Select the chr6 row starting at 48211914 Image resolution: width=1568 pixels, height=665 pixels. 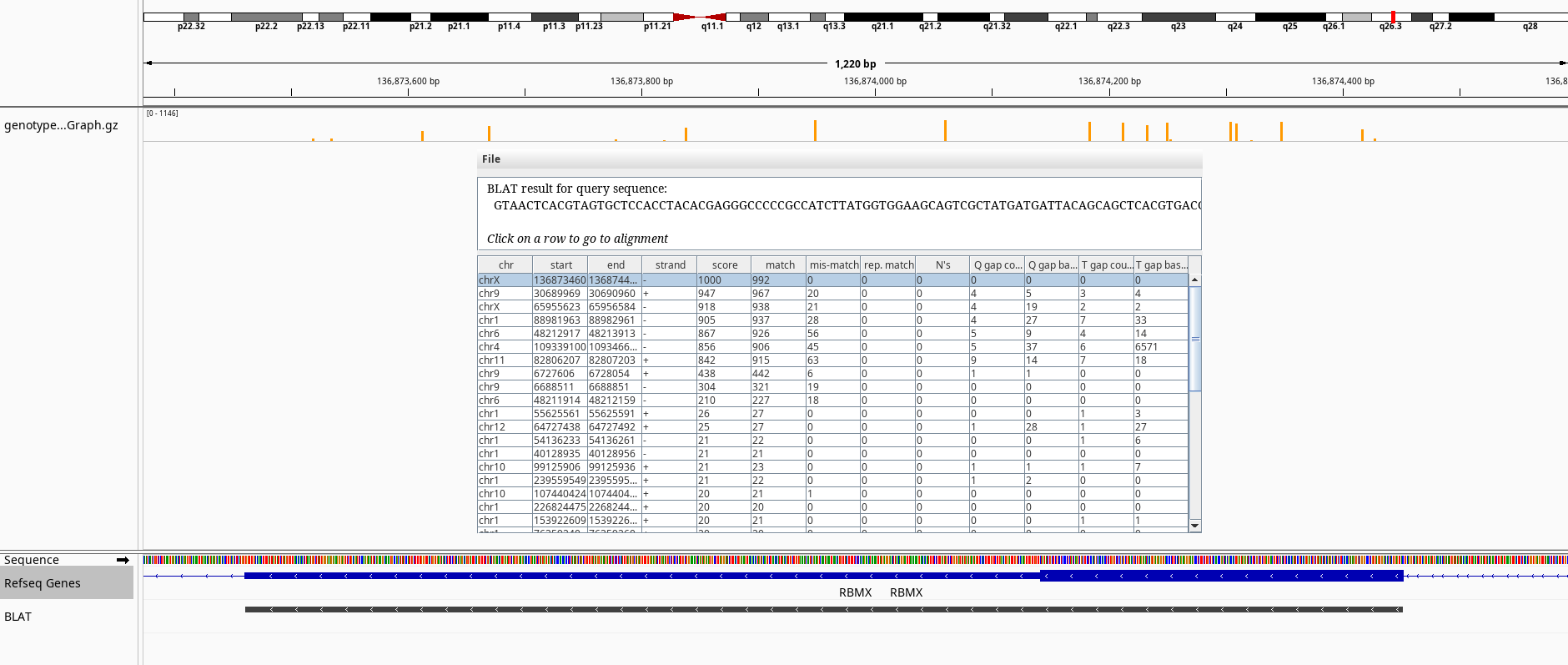tap(832, 401)
